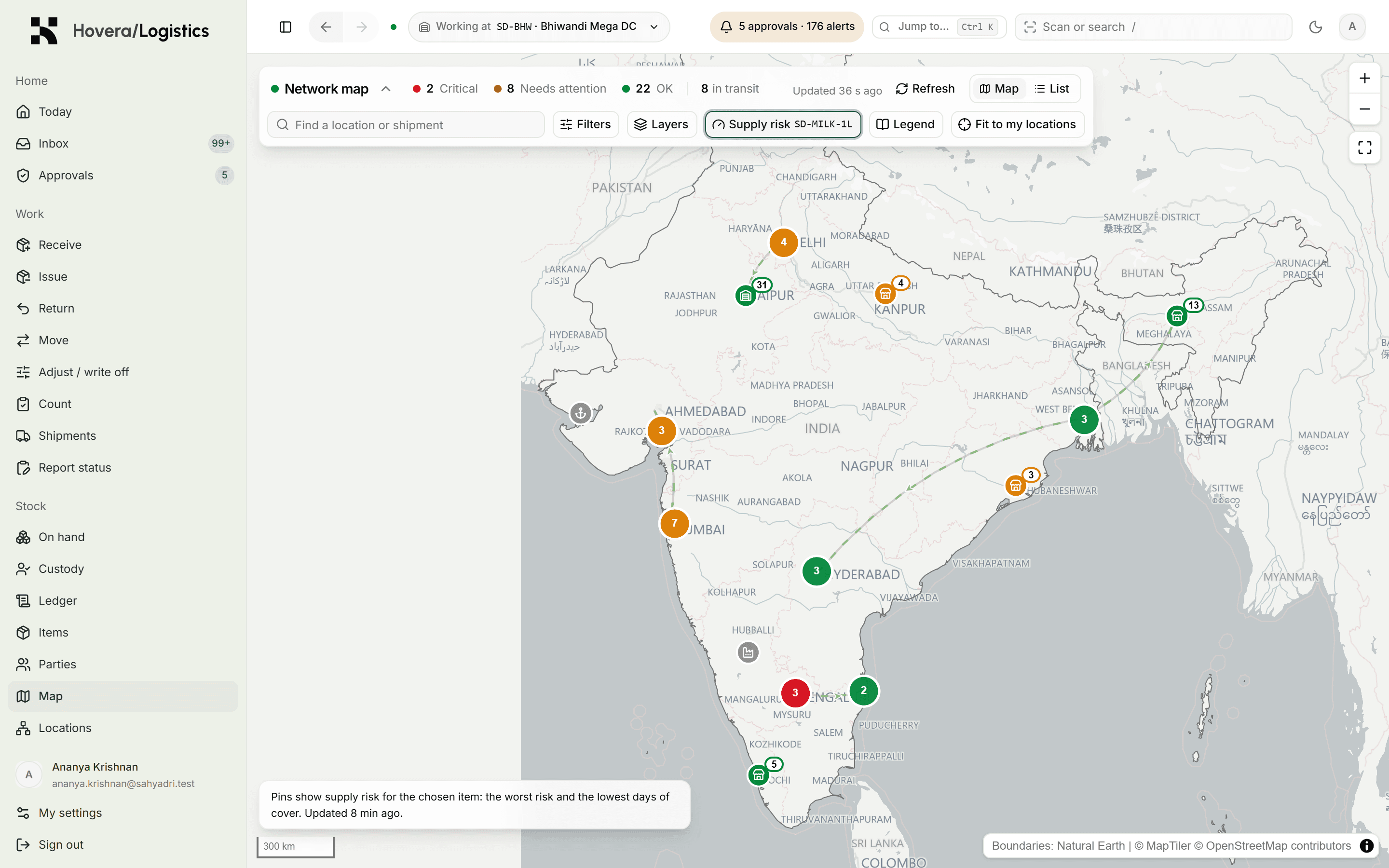
Task: Open the Bhubaneshwar store pin with 3
Action: pos(1015,486)
